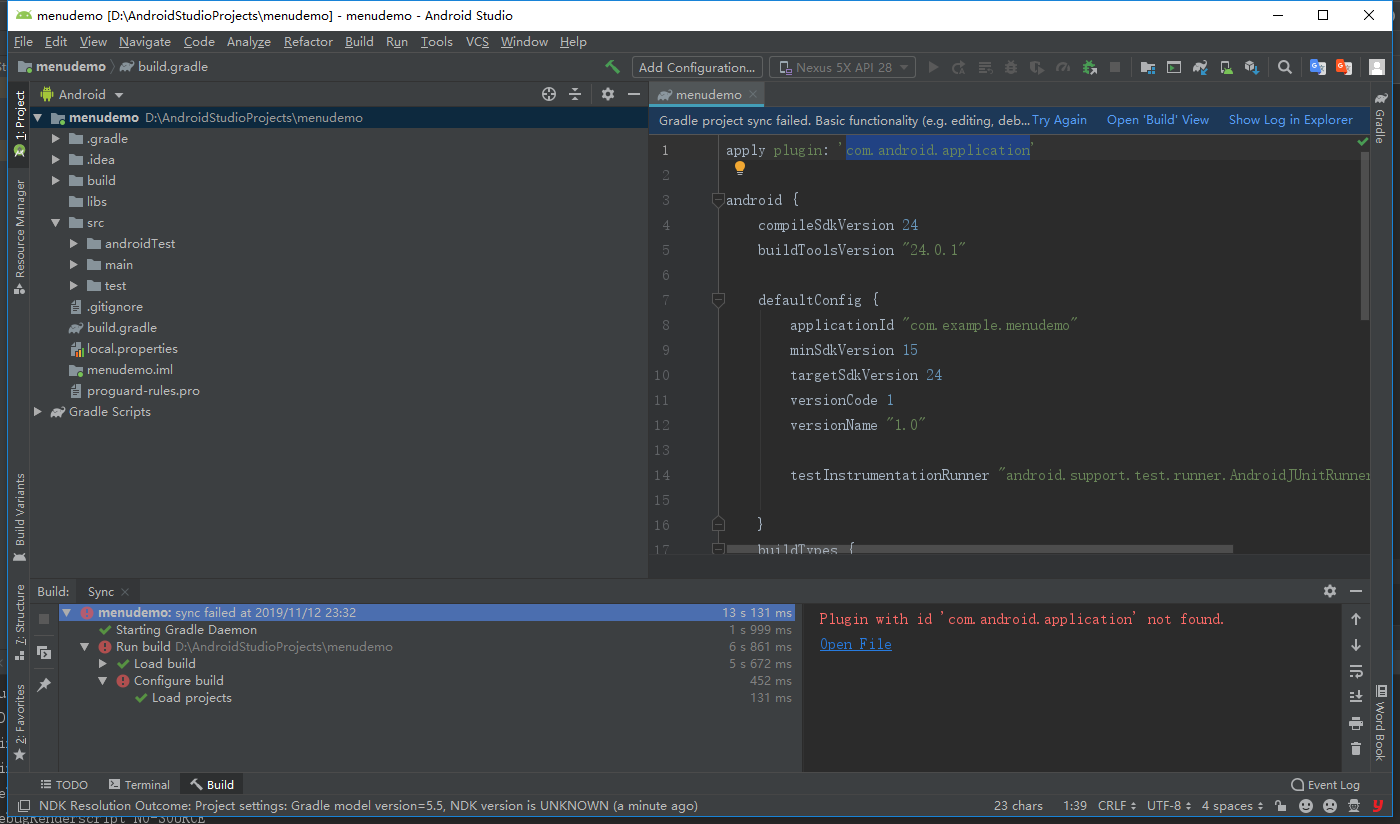1400x824 pixels.
Task: Open Project Structure from the toolbar
Action: (1148, 67)
